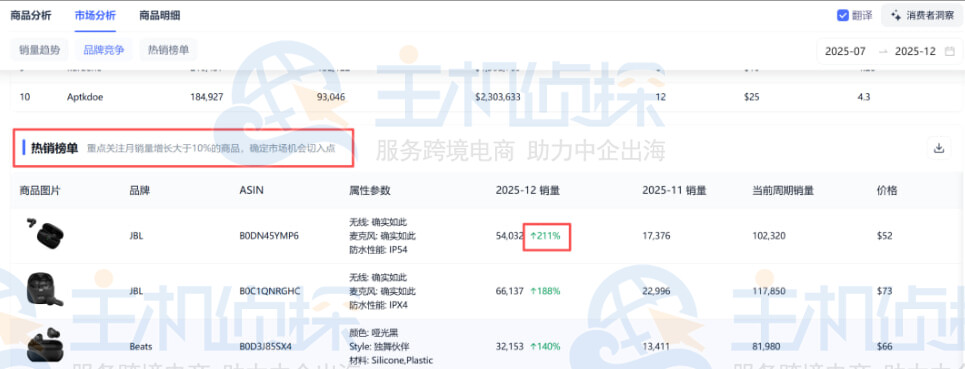Viewport: 965px width, 369px height.
Task: Click the 2025-12 销量 column header
Action: (527, 191)
